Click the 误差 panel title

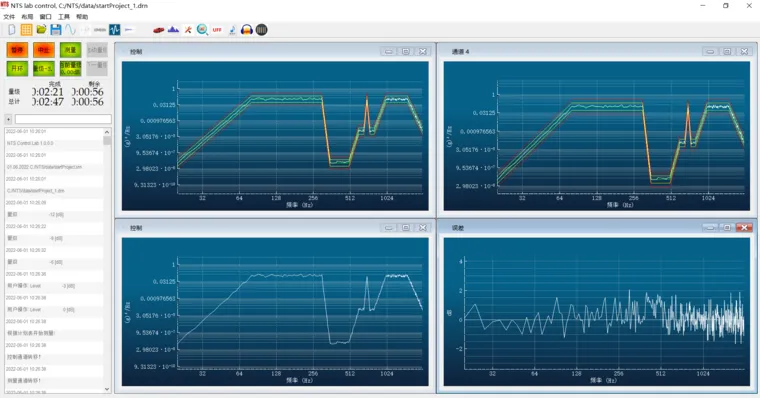(x=458, y=228)
